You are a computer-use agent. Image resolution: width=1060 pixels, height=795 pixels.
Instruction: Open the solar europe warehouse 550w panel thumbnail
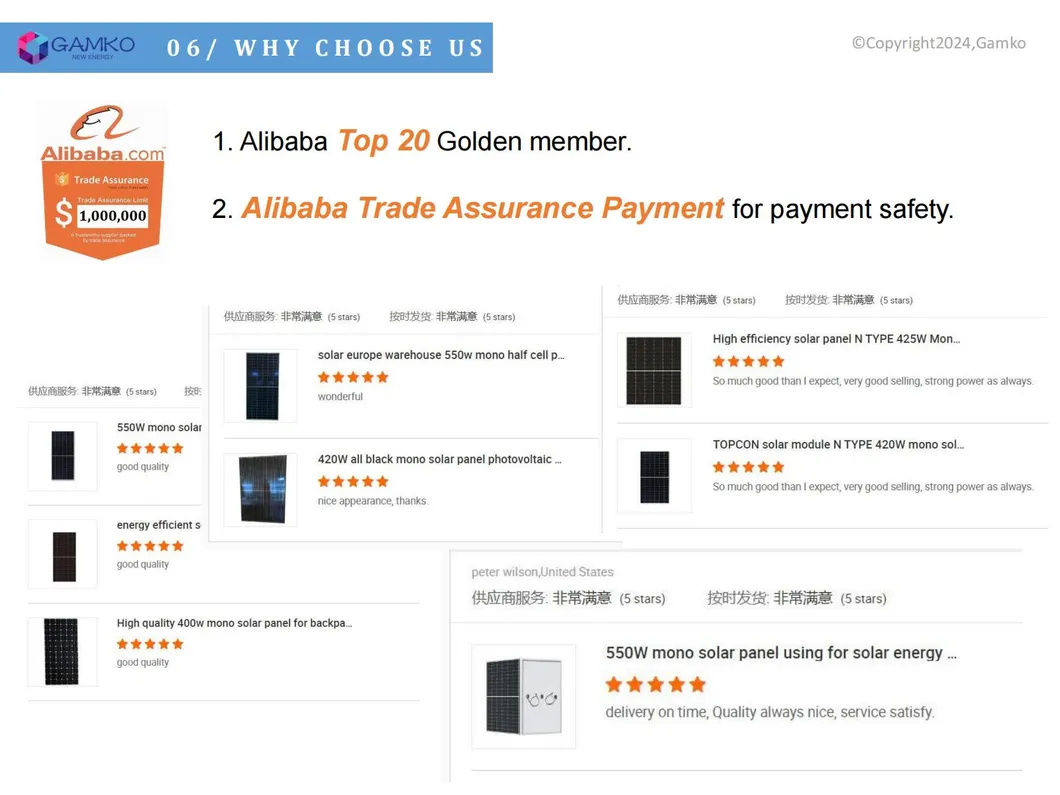261,385
